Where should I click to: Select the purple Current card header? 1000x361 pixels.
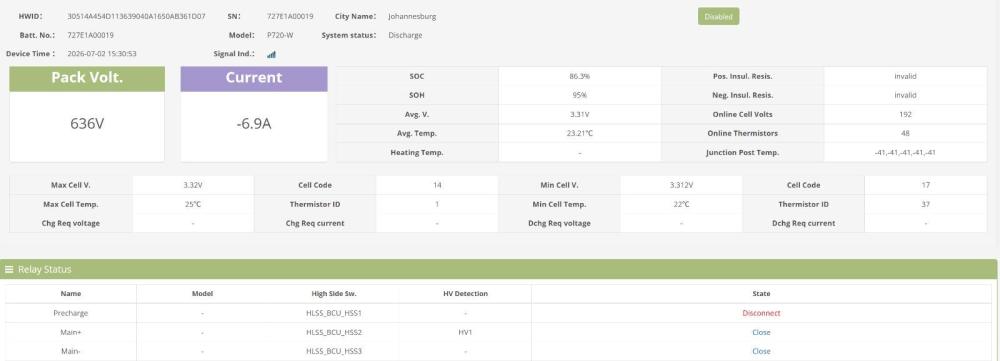pyautogui.click(x=254, y=78)
